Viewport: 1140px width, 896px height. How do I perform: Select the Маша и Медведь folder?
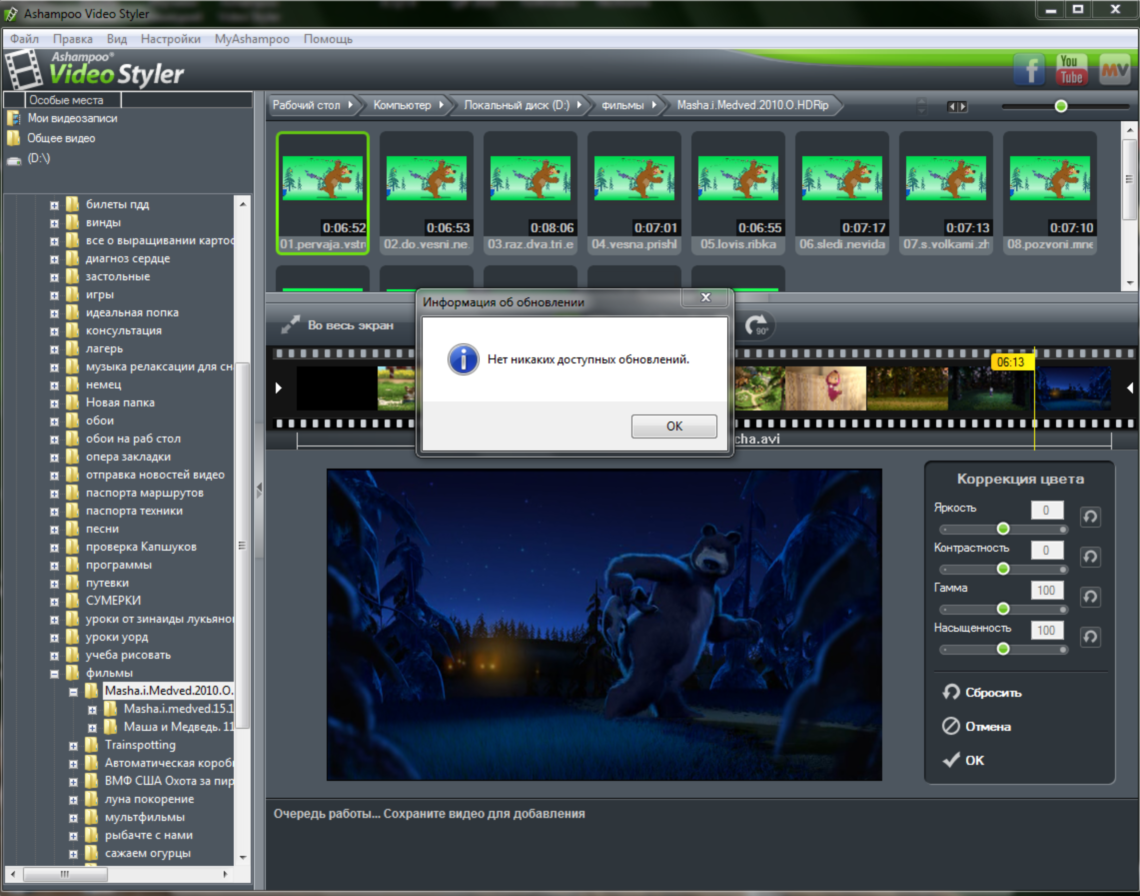[178, 727]
